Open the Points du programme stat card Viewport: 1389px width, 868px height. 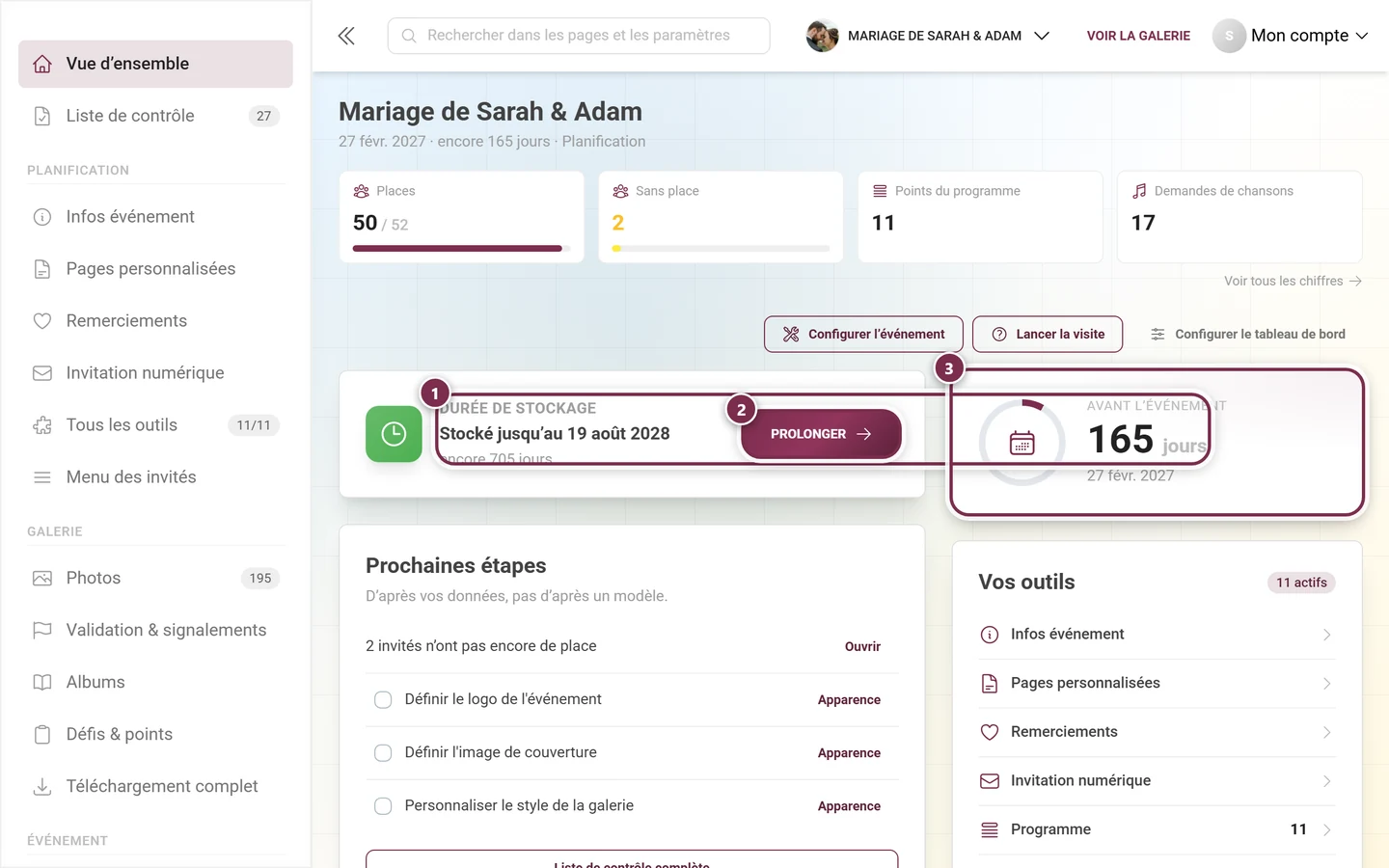point(980,217)
